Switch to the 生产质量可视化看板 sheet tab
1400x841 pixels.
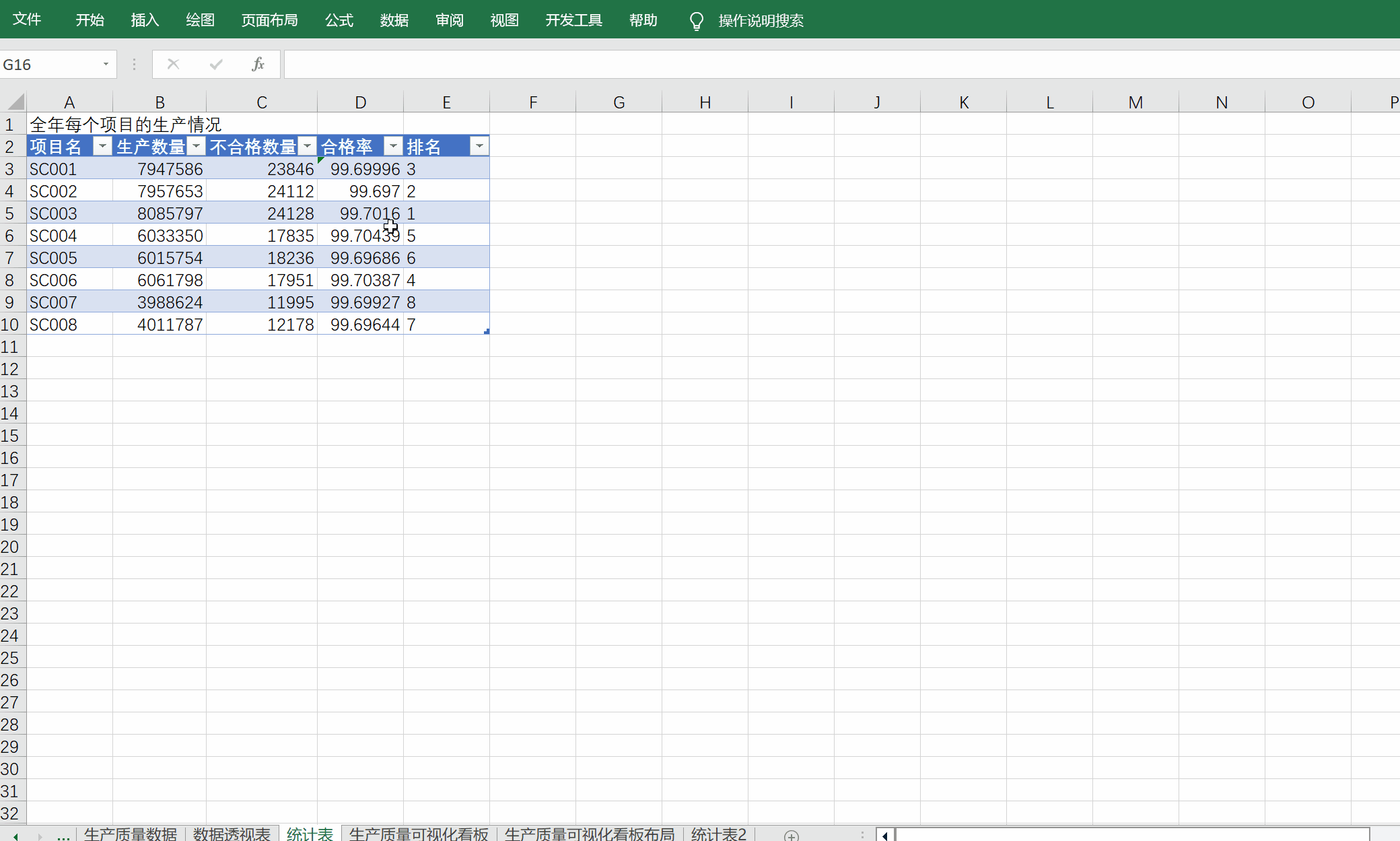tap(419, 834)
